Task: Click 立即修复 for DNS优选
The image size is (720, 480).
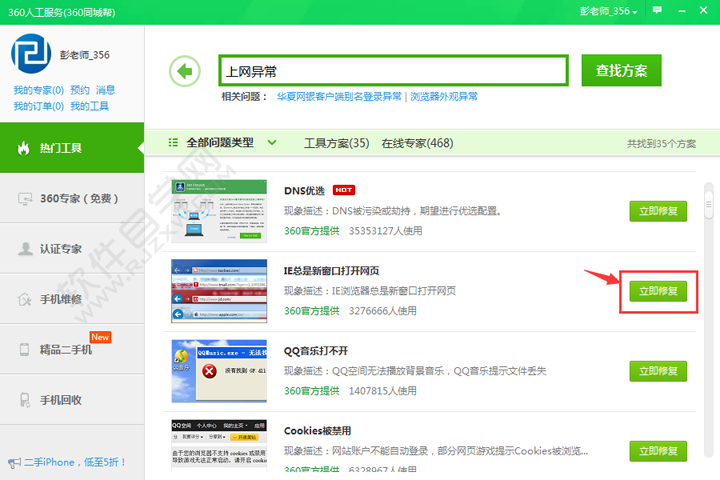Action: (x=658, y=211)
